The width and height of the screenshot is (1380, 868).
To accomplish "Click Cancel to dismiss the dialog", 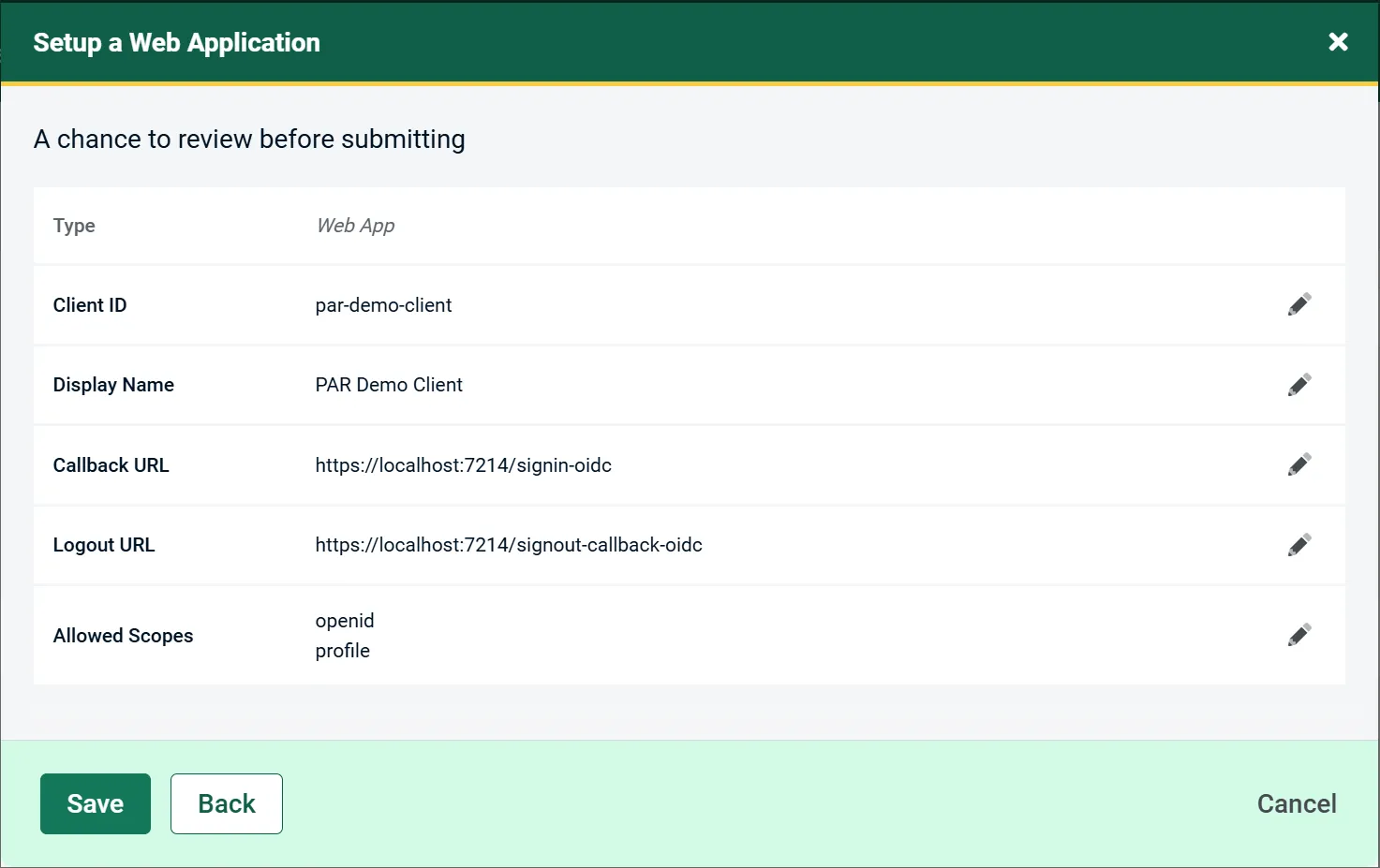I will [x=1296, y=802].
